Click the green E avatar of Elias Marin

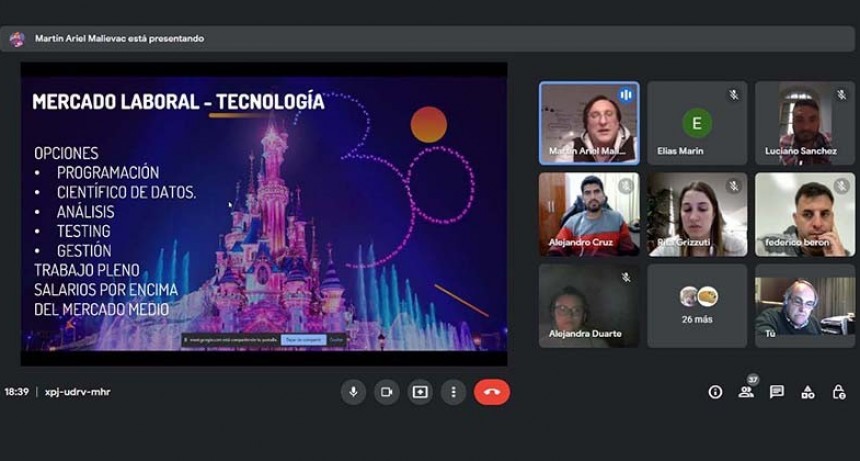click(697, 123)
